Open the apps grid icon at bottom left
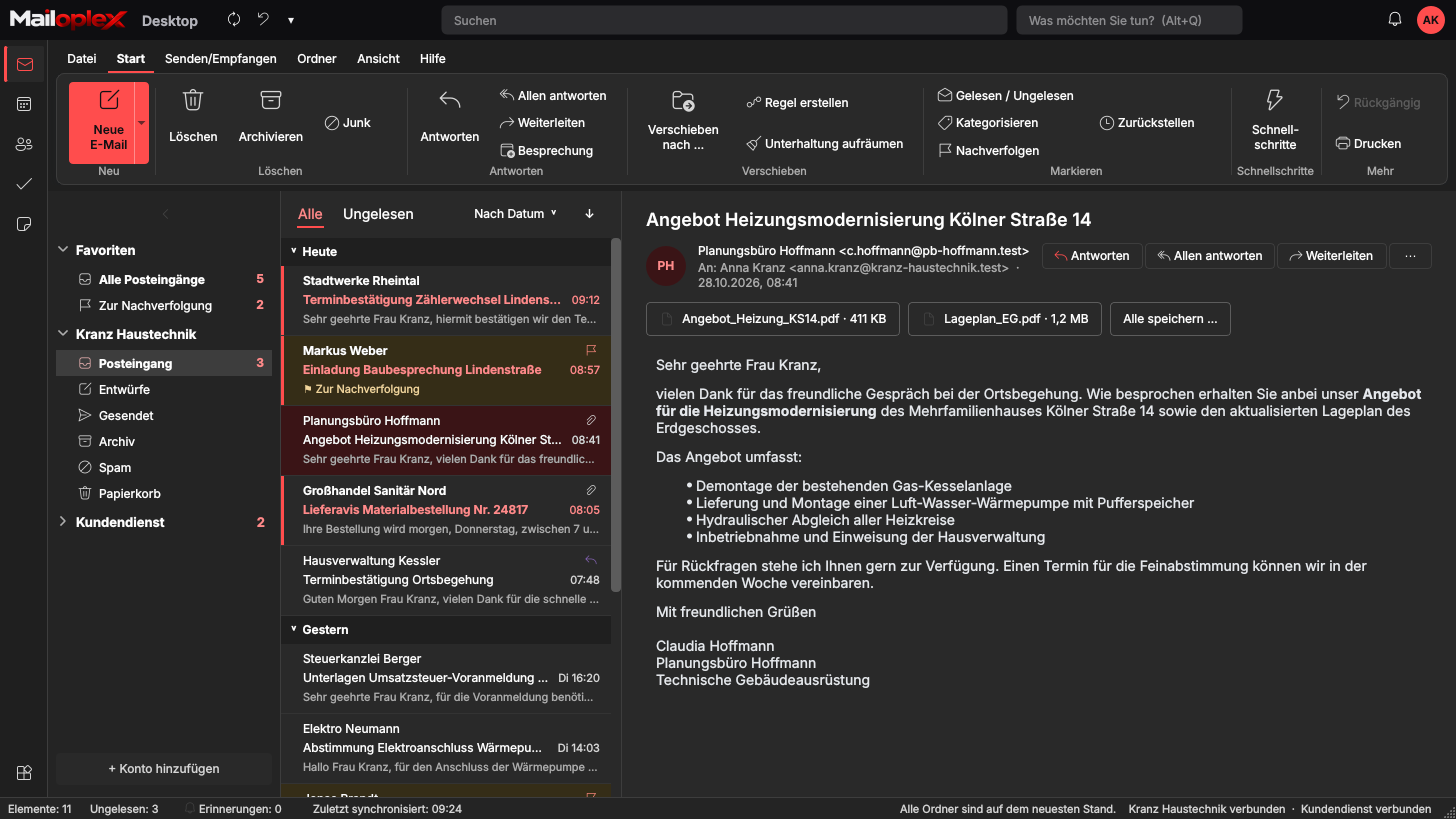The image size is (1456, 819). 24,772
